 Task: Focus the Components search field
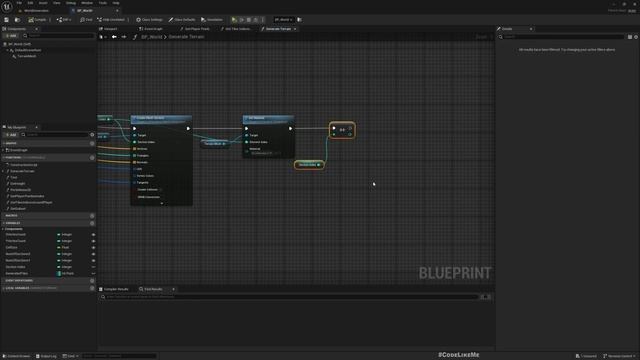pyautogui.click(x=58, y=36)
